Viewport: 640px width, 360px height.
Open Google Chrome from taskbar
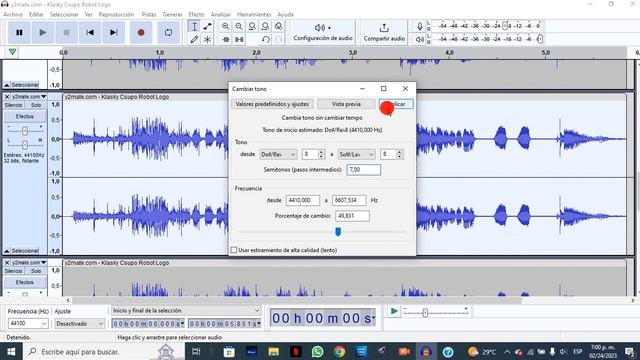[339, 351]
